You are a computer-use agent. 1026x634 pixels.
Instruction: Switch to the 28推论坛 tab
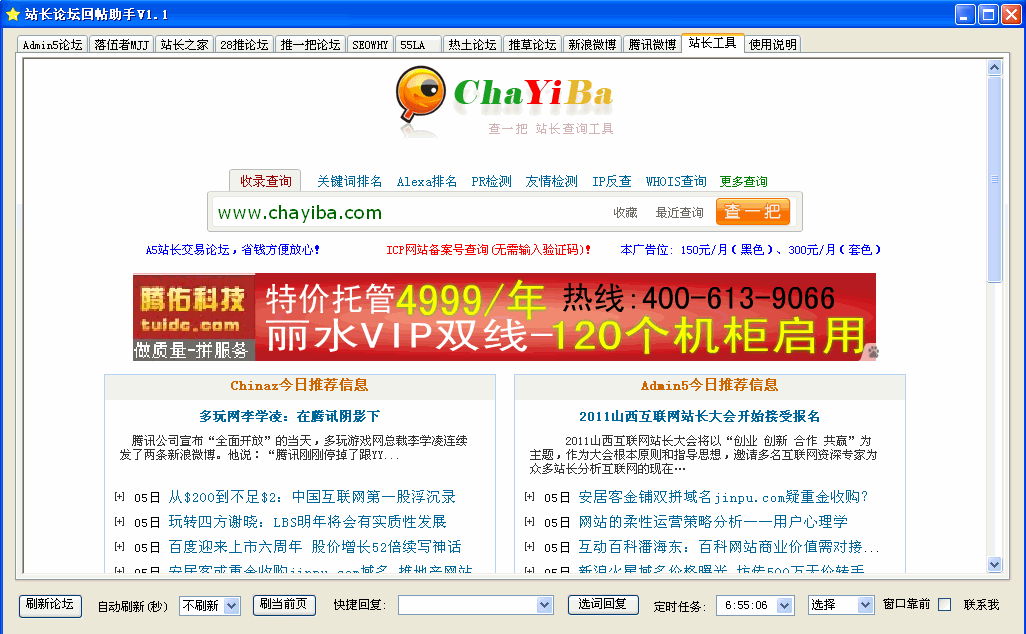click(244, 44)
